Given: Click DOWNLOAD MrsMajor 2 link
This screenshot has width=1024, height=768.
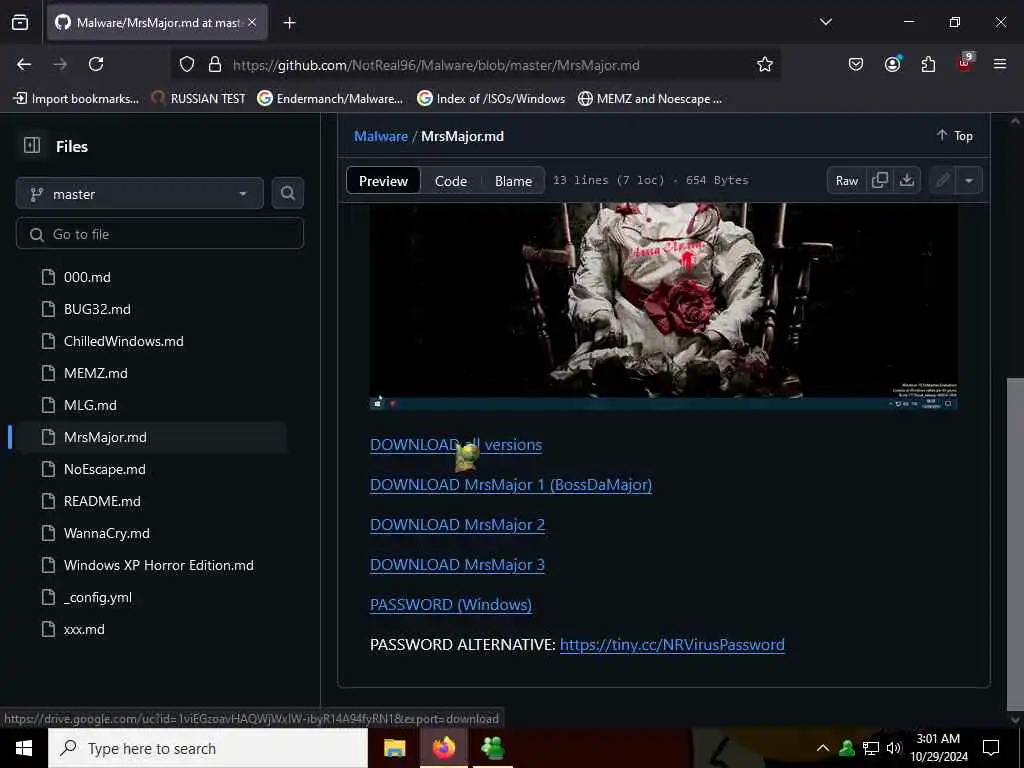Looking at the screenshot, I should [x=457, y=524].
